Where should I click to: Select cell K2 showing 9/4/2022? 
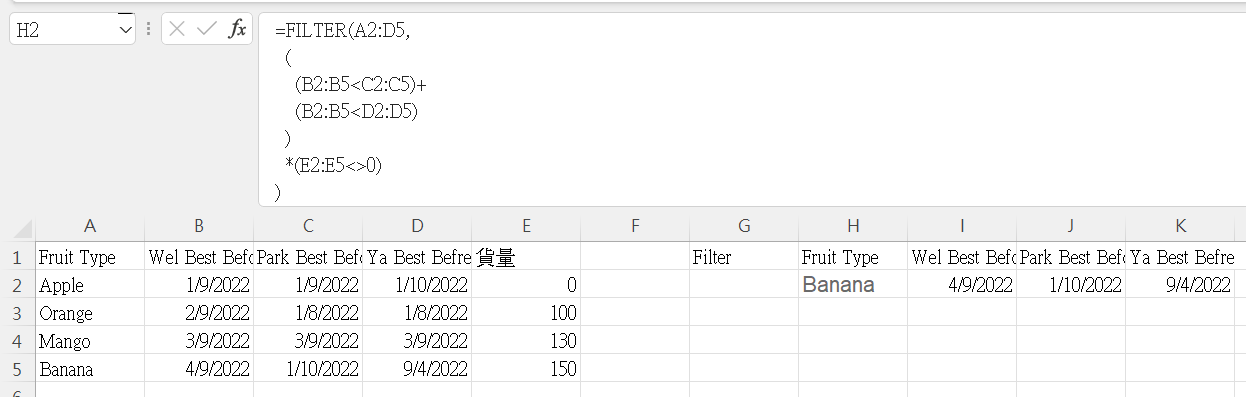[1180, 285]
